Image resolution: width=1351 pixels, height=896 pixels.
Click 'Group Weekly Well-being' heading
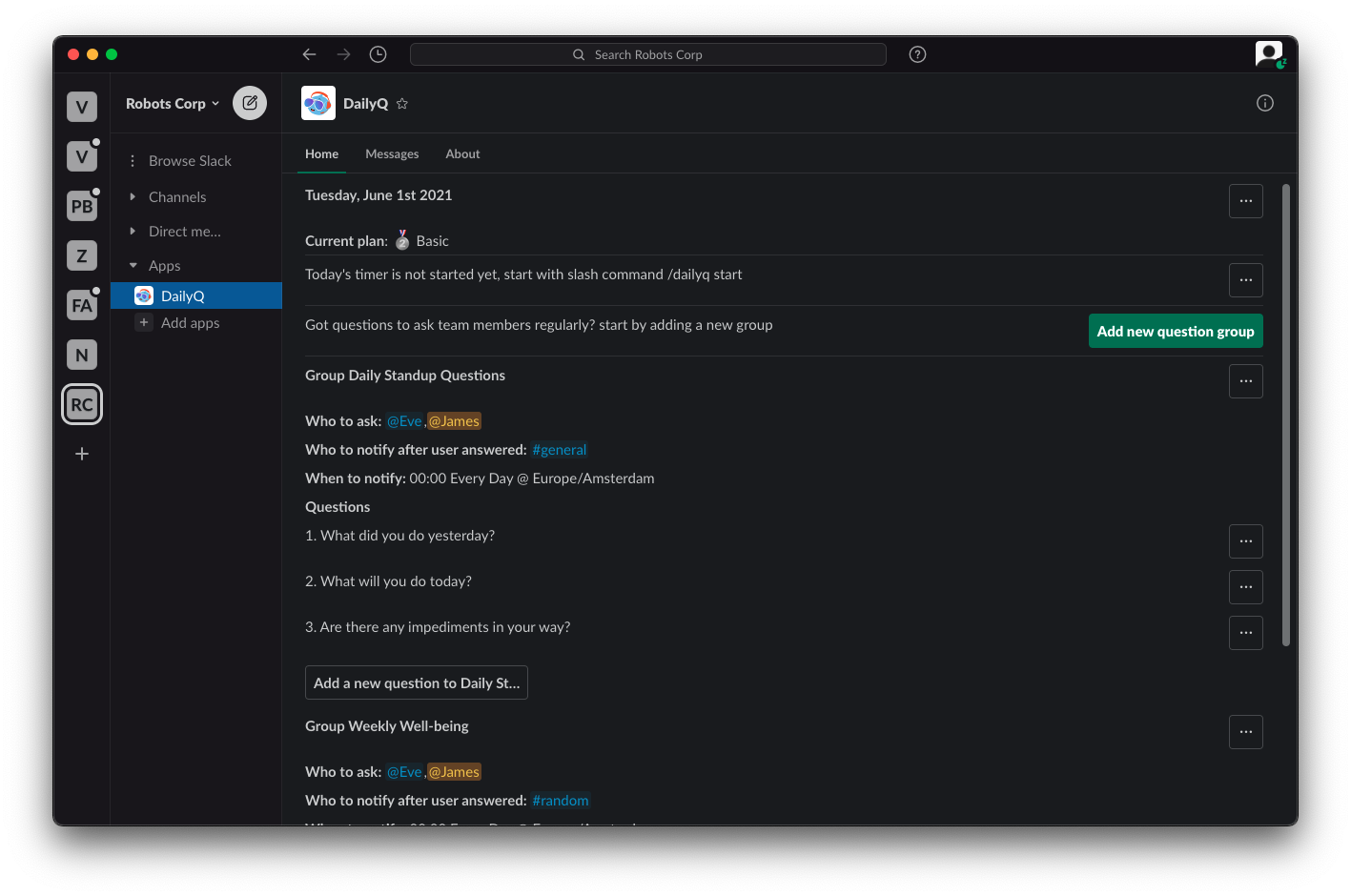(x=387, y=725)
